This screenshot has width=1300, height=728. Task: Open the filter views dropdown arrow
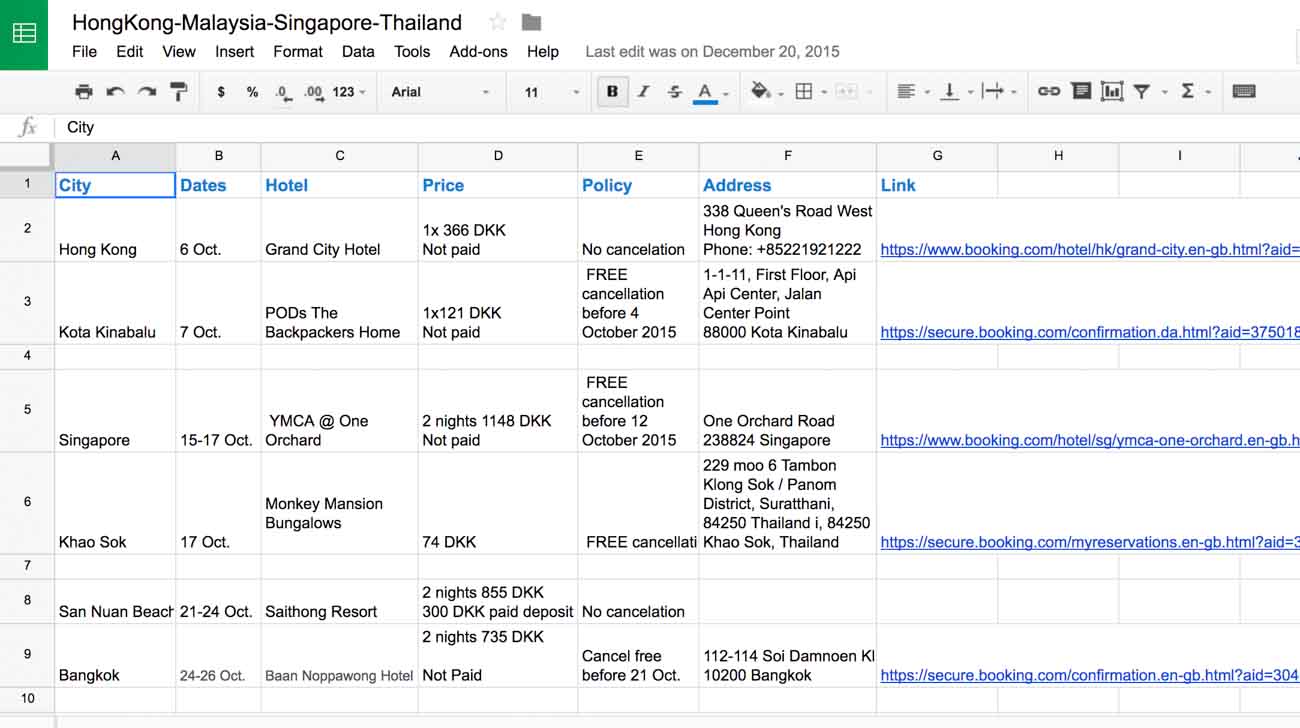(1165, 93)
